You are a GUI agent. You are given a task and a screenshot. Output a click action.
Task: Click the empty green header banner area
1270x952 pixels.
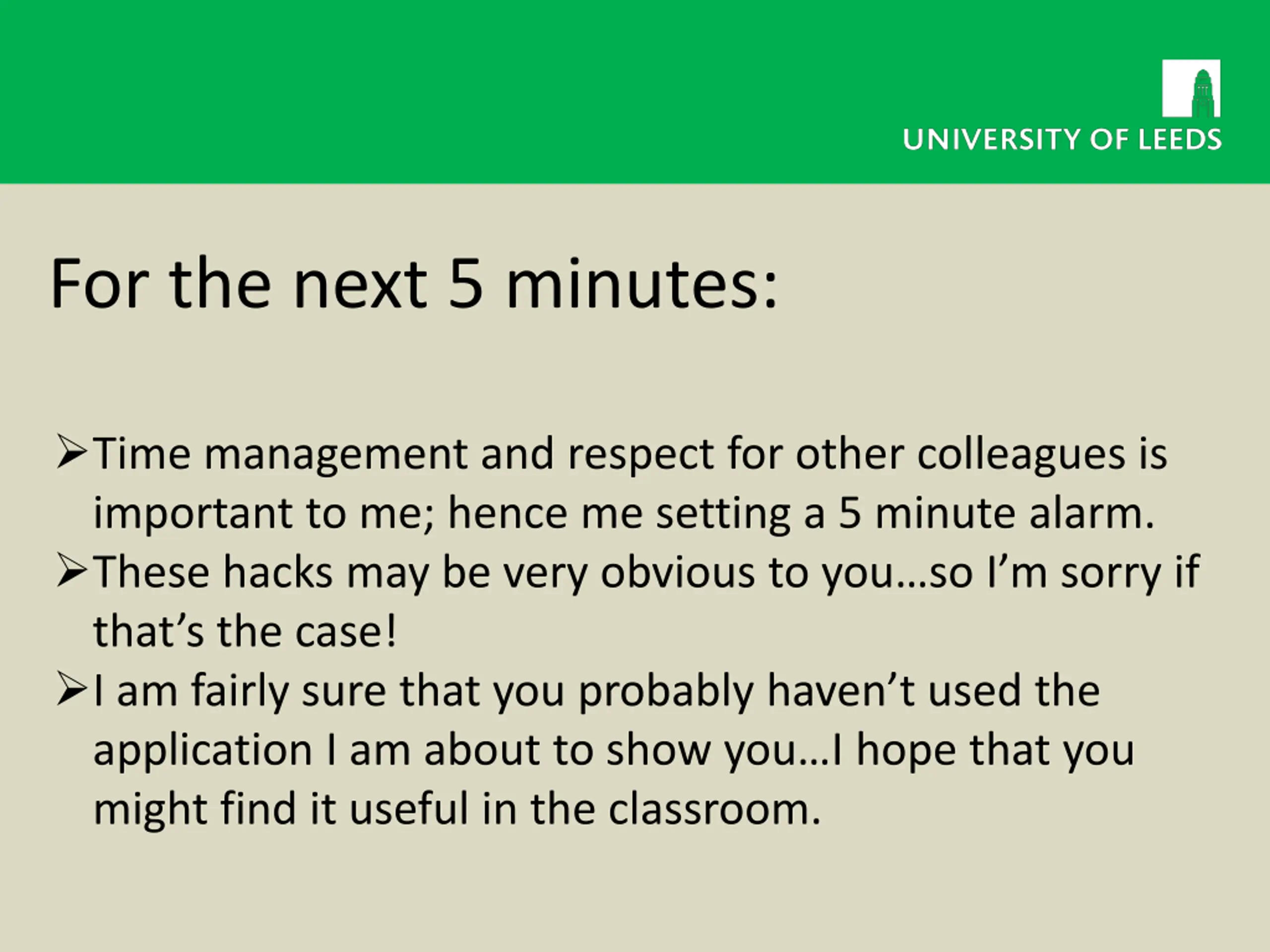(459, 92)
